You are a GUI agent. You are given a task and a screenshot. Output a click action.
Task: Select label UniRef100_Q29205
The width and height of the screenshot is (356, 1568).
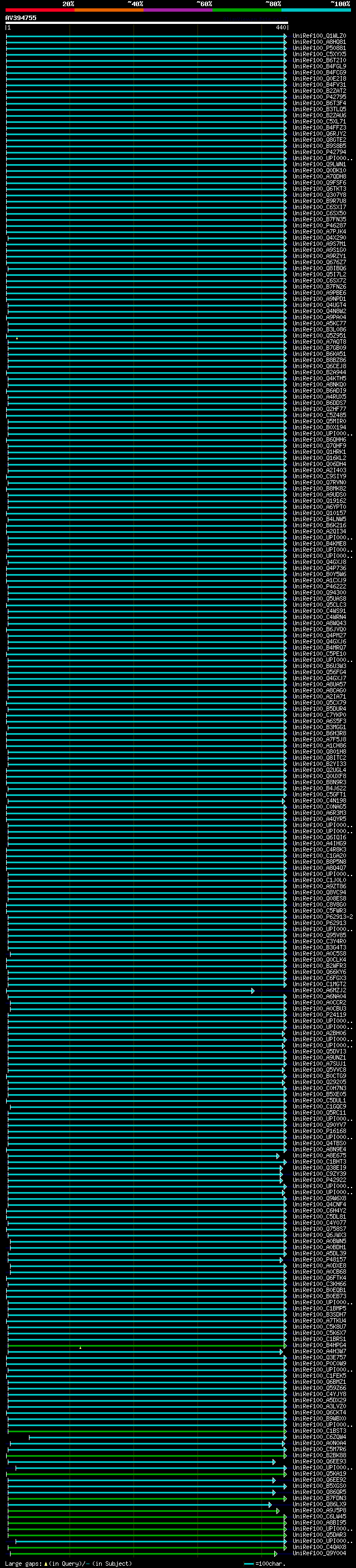319,1082
